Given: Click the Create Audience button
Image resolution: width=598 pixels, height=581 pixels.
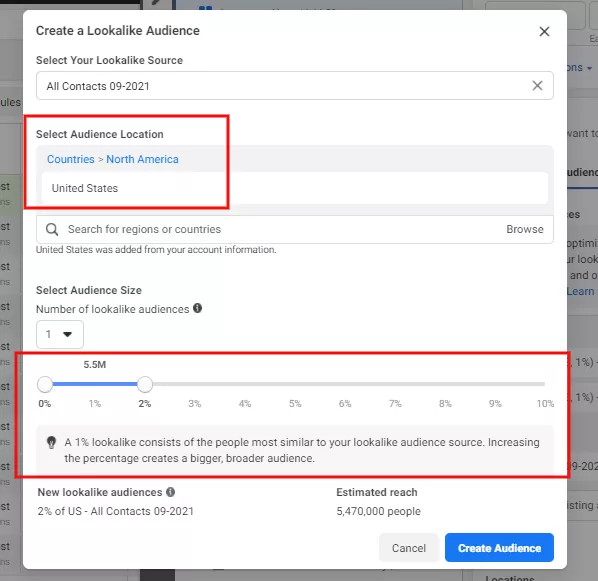Looking at the screenshot, I should tap(499, 548).
